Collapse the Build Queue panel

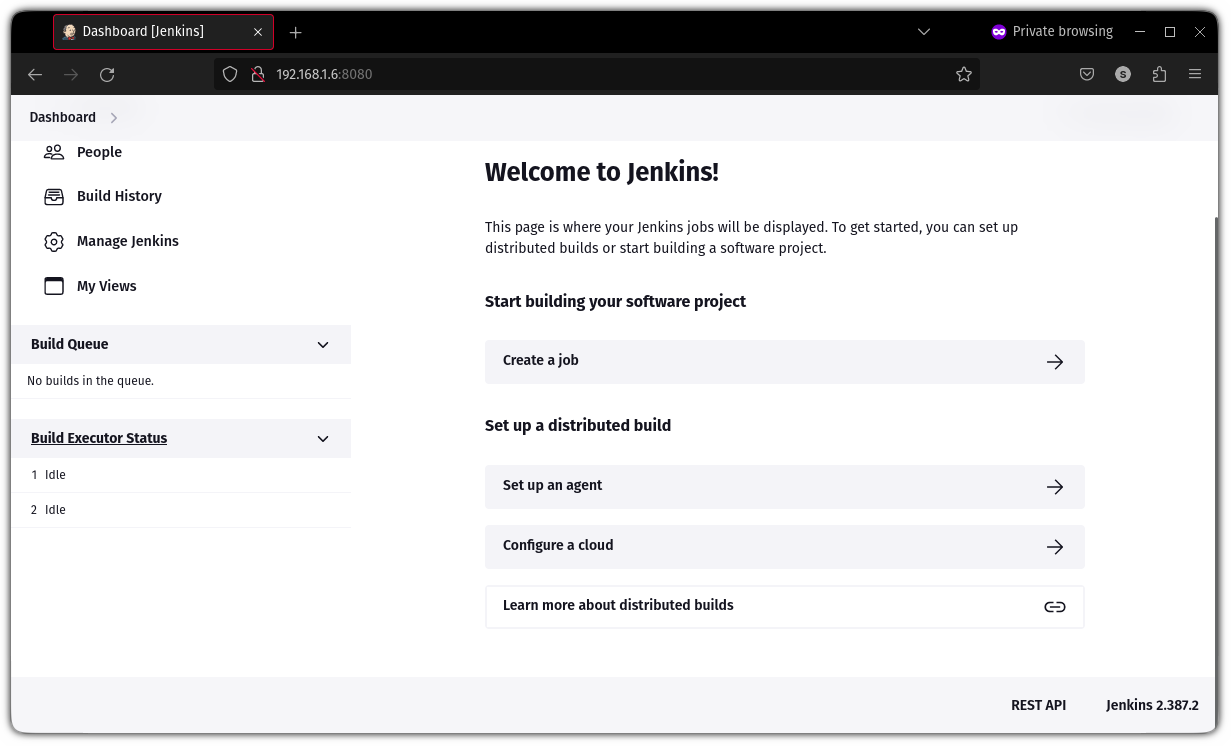tap(322, 344)
